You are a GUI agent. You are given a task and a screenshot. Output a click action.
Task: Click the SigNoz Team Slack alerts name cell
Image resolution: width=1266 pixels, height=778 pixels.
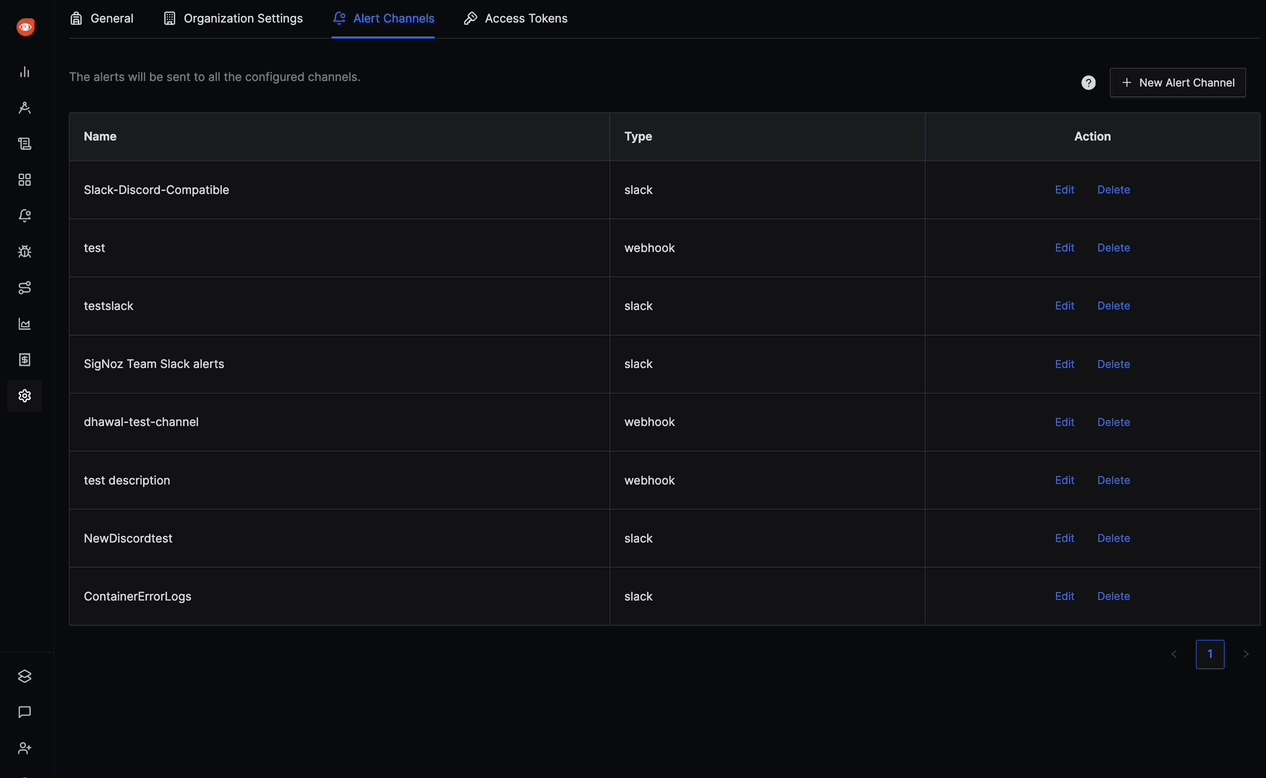point(339,364)
